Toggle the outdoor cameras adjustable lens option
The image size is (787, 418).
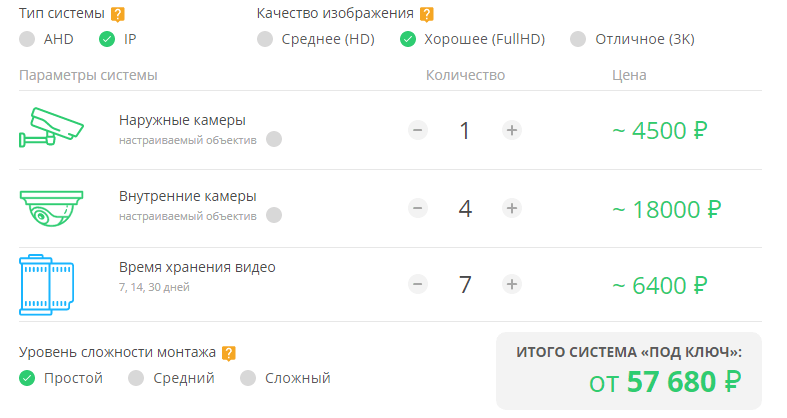pyautogui.click(x=274, y=139)
